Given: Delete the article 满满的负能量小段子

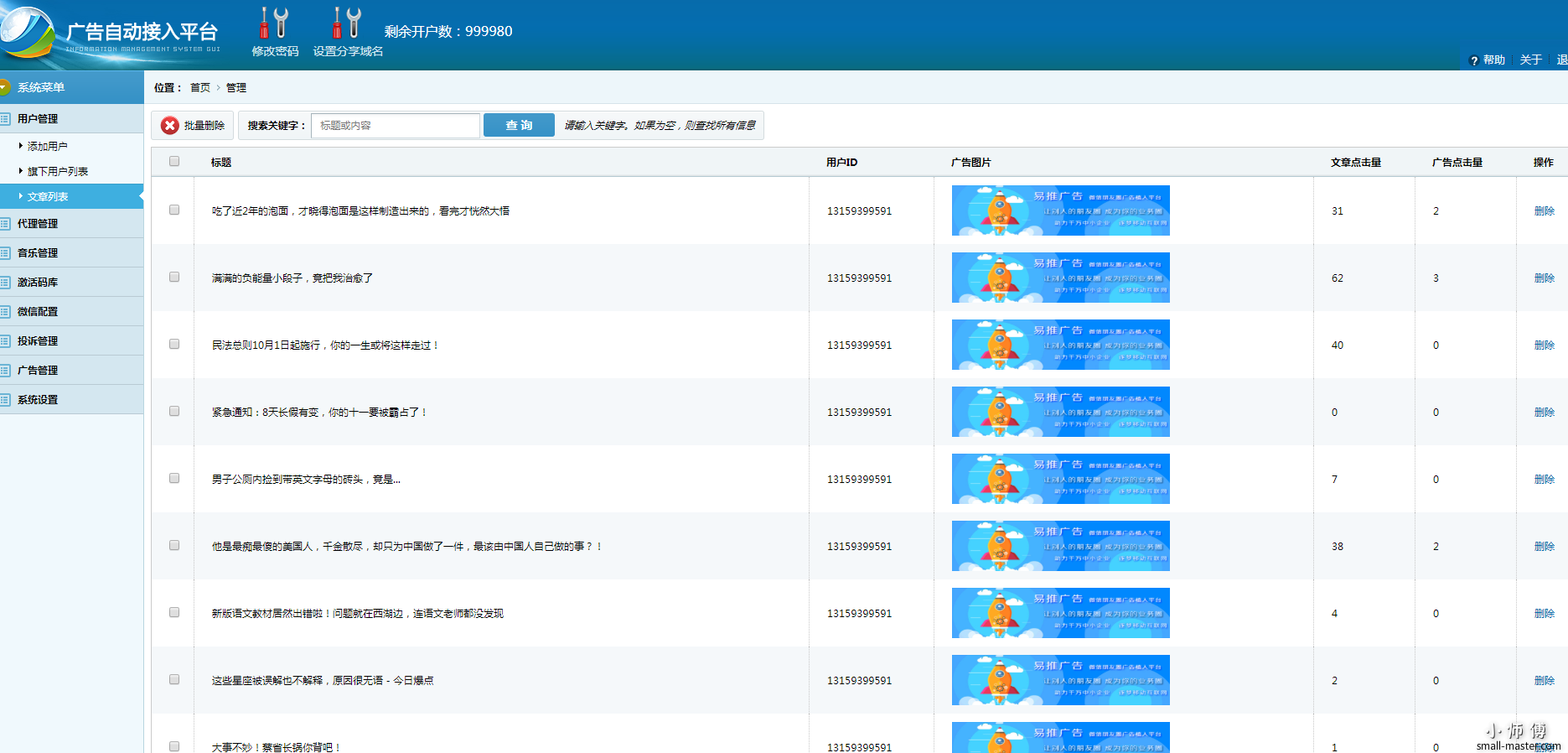Looking at the screenshot, I should pos(1545,278).
